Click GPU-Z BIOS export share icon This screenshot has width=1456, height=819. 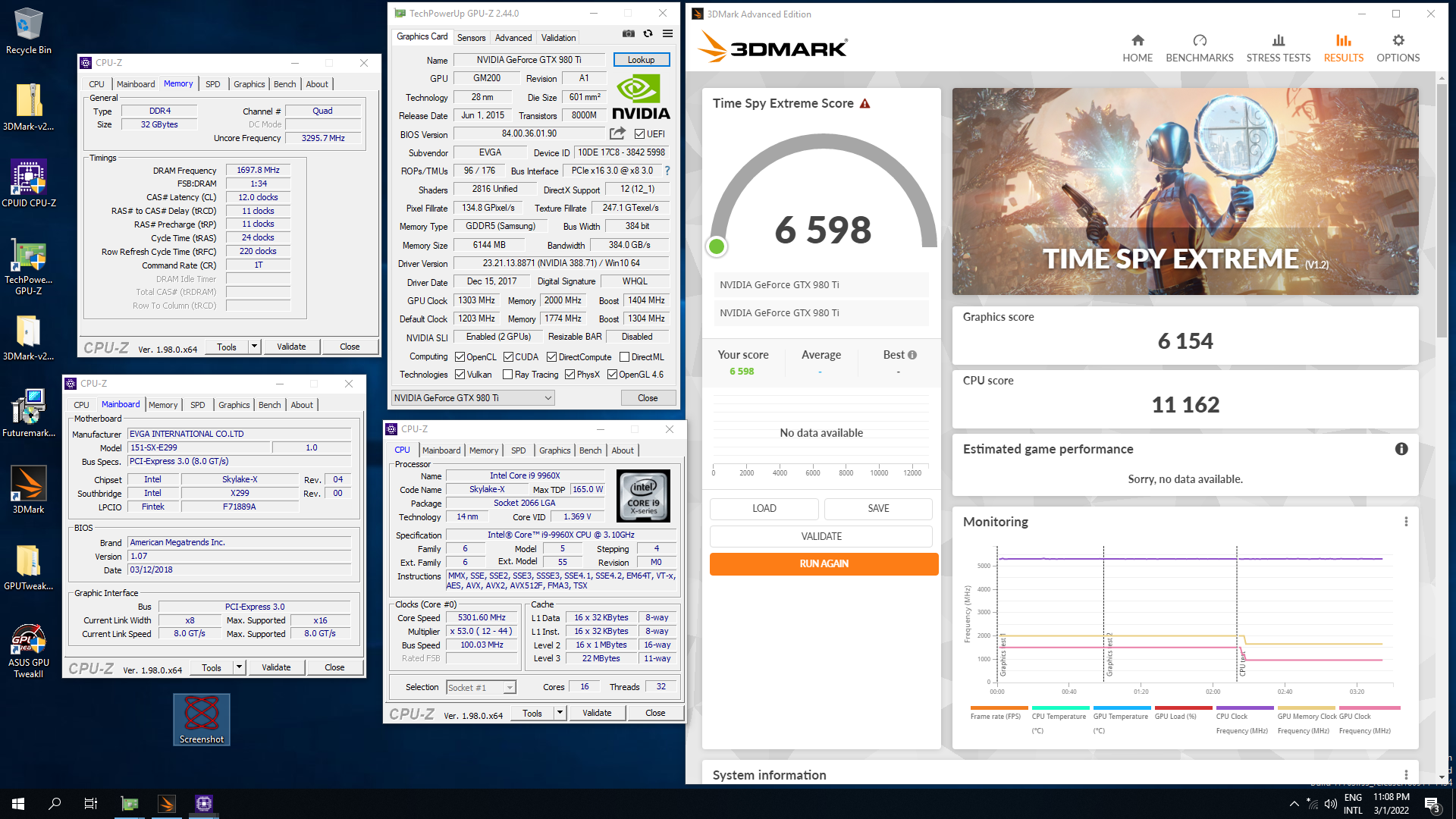(617, 133)
